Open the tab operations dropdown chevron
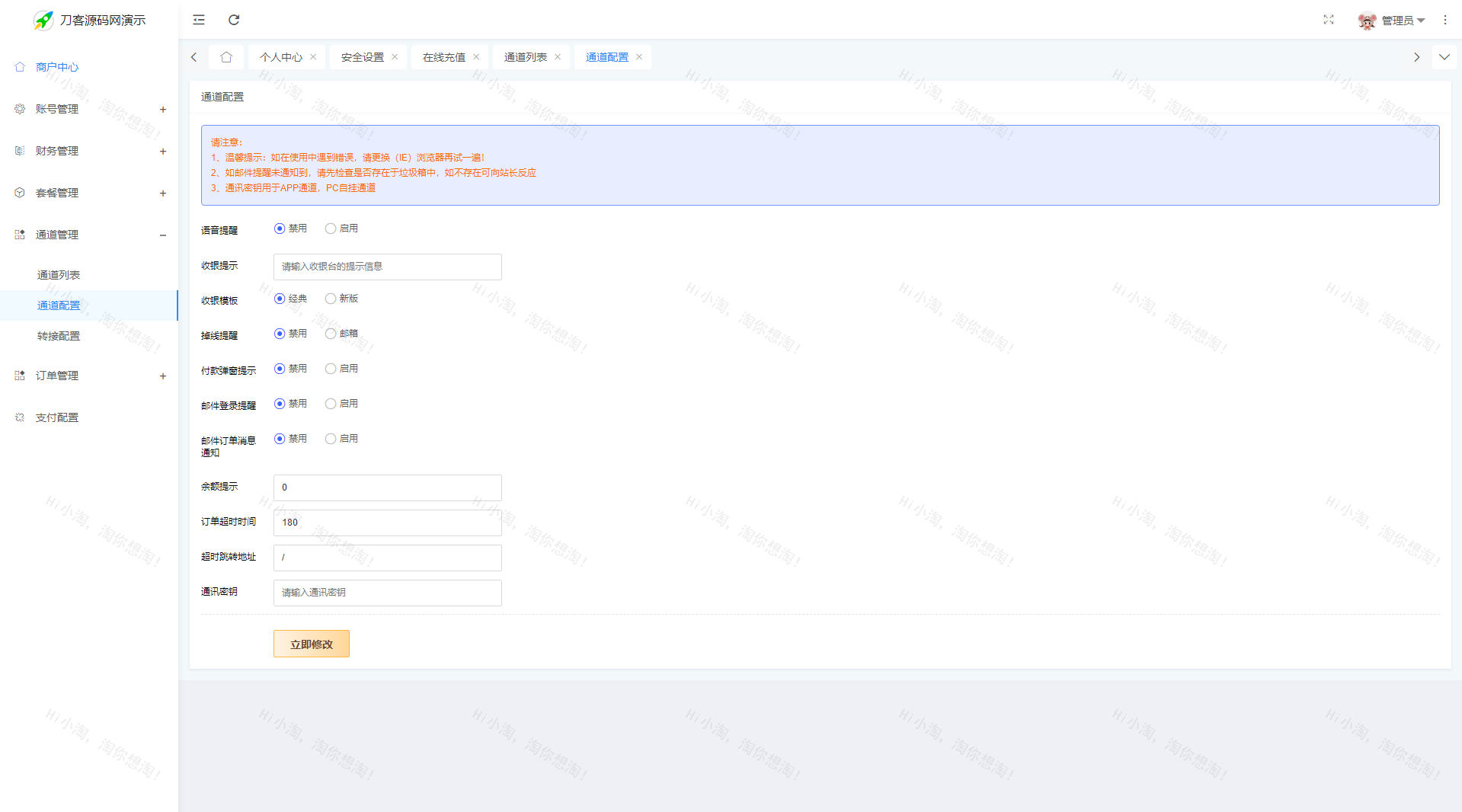The width and height of the screenshot is (1462, 812). click(x=1444, y=57)
